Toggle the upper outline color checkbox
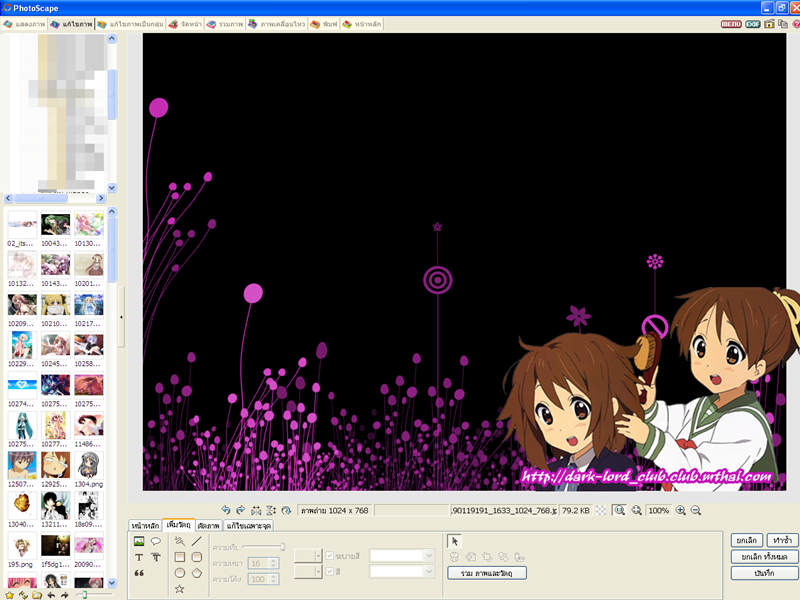The image size is (800, 600). (330, 556)
